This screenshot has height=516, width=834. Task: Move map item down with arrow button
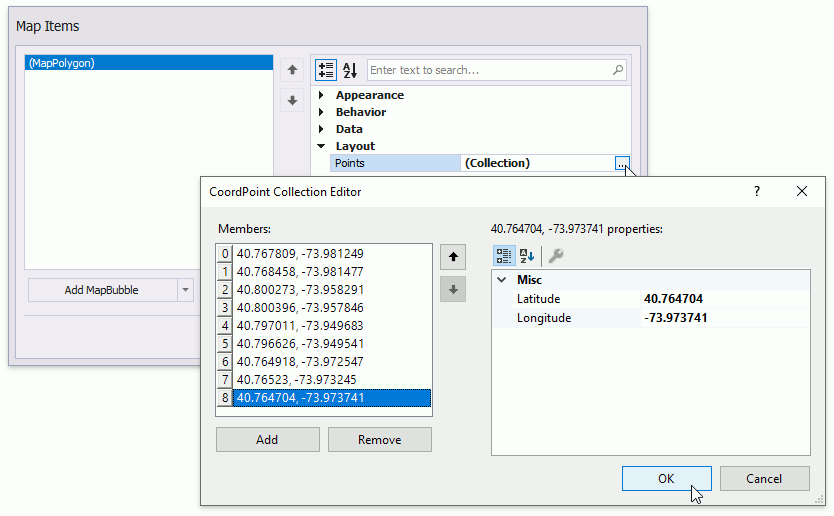pyautogui.click(x=292, y=100)
